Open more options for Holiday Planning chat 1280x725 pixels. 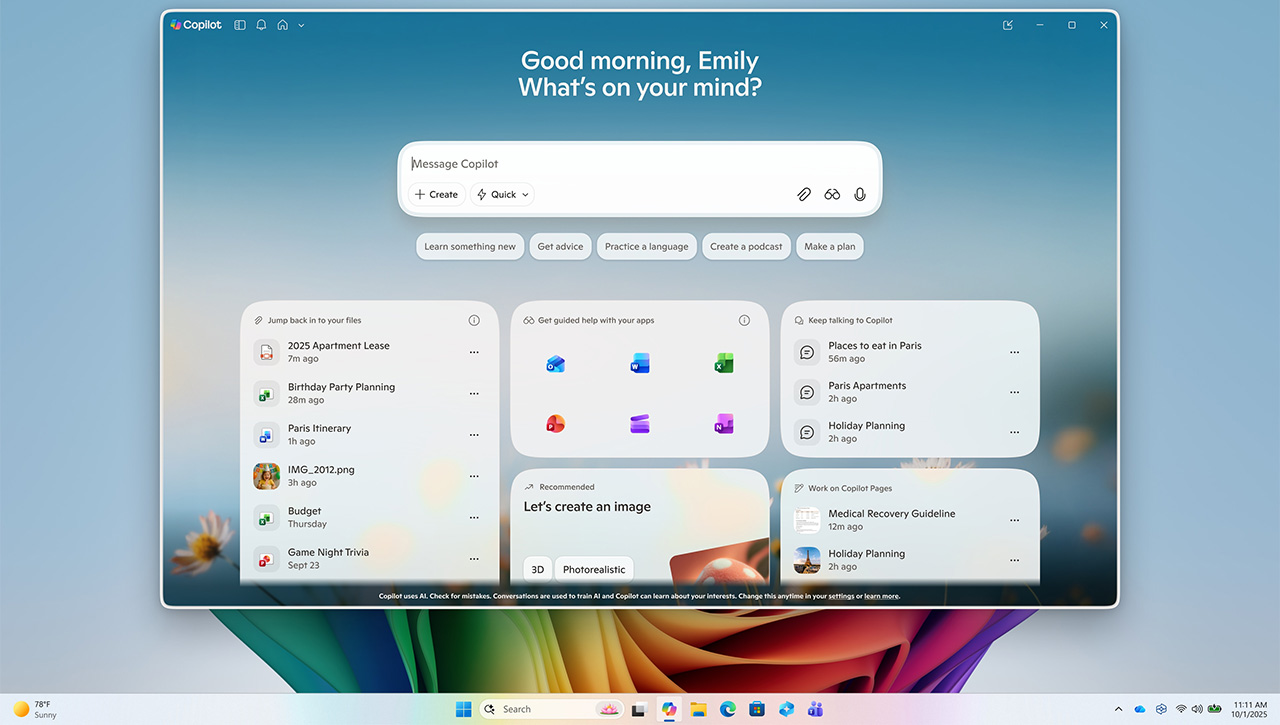pyautogui.click(x=1014, y=432)
